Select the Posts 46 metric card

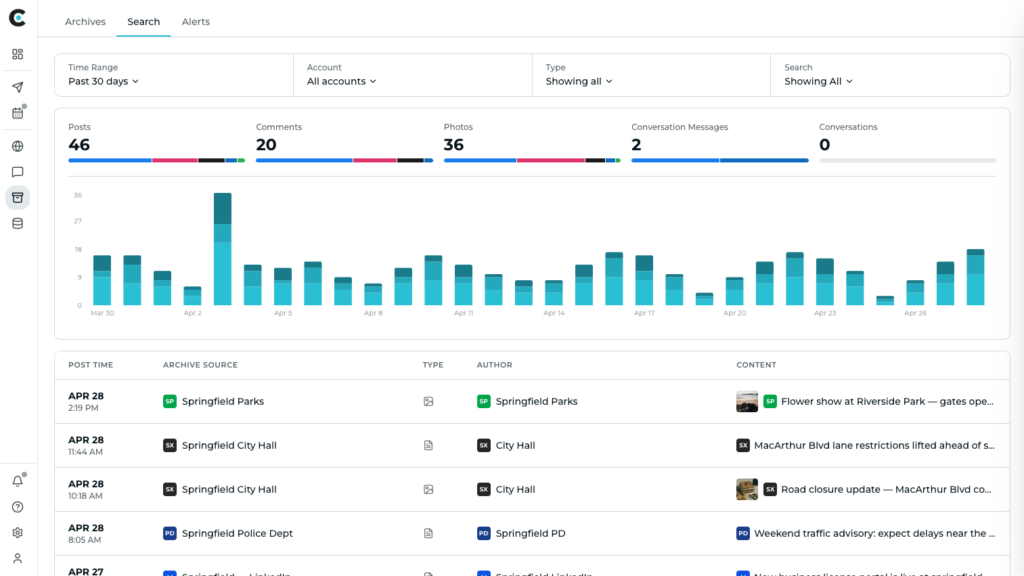coord(157,144)
